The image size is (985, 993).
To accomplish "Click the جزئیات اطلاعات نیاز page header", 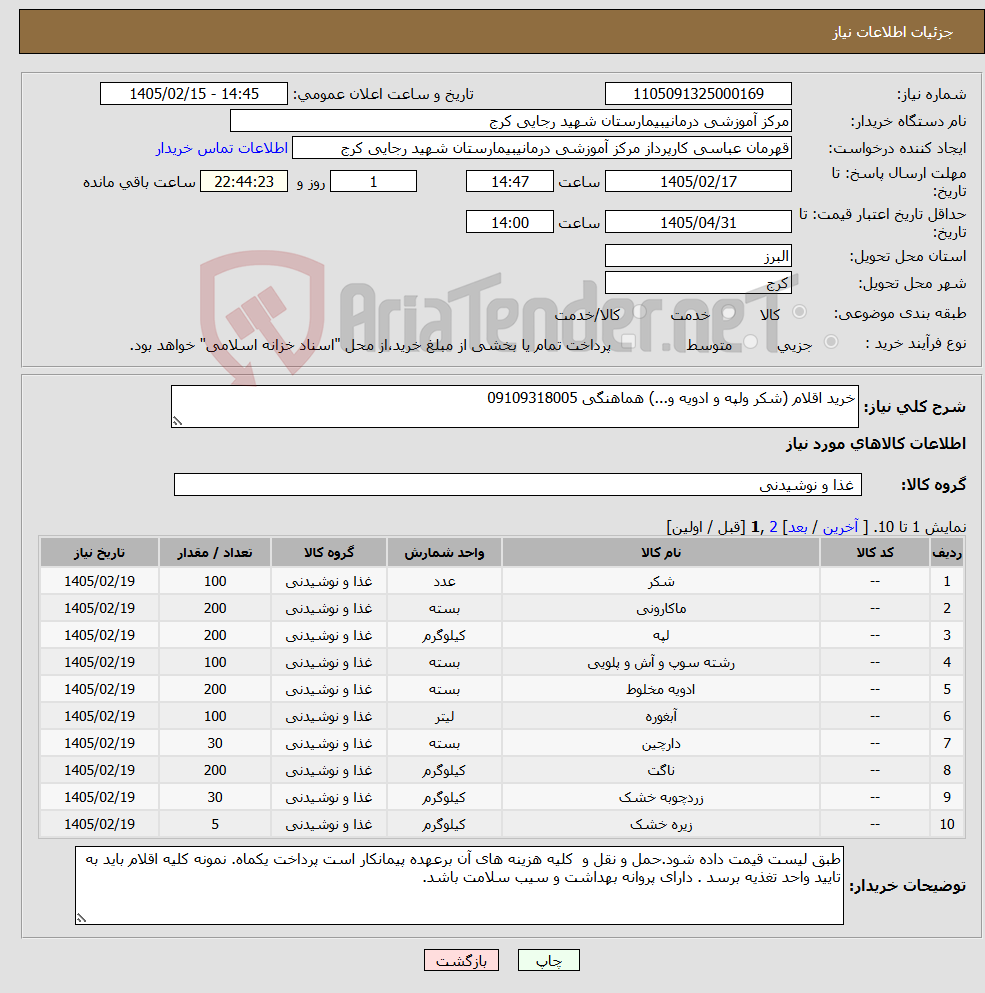I will [892, 32].
